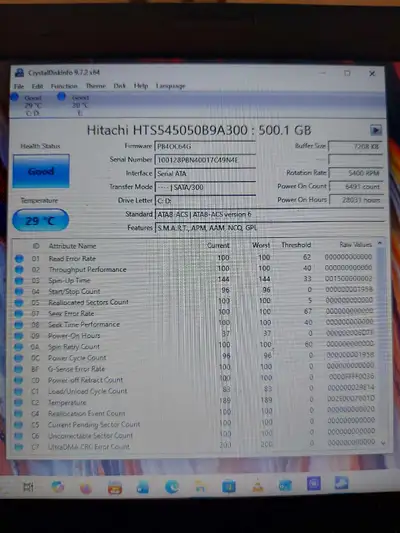400x533 pixels.
Task: Open the Function menu
Action: tap(64, 86)
